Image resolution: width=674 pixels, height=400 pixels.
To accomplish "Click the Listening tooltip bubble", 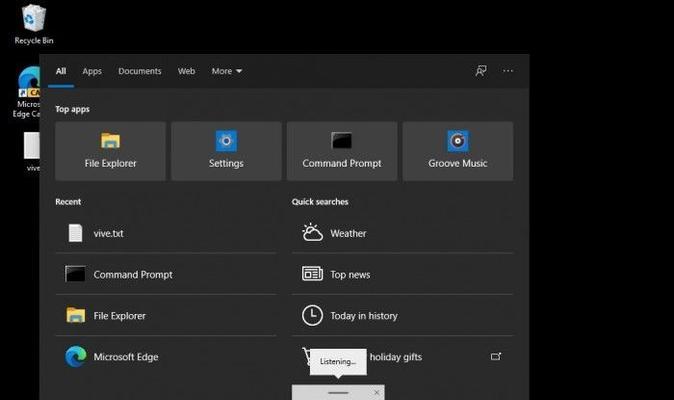I will [338, 362].
